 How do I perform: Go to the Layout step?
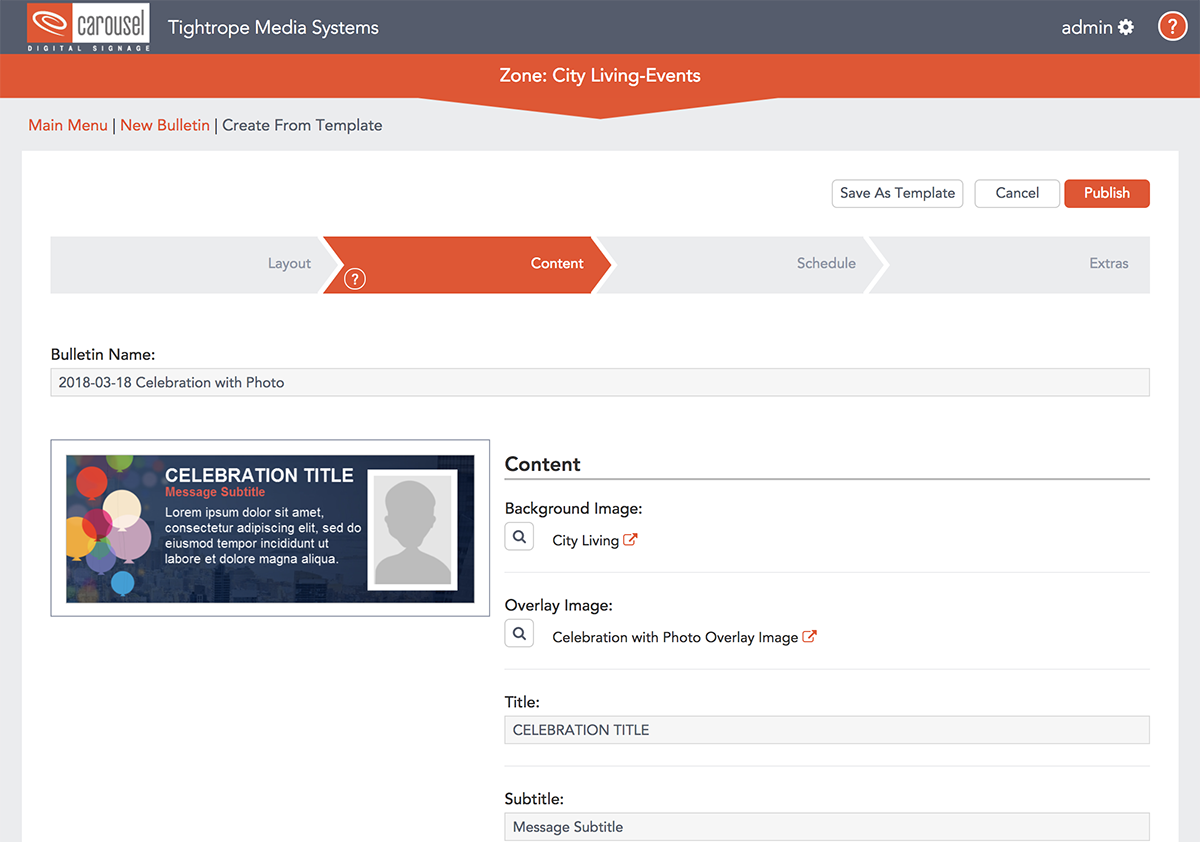coord(289,264)
